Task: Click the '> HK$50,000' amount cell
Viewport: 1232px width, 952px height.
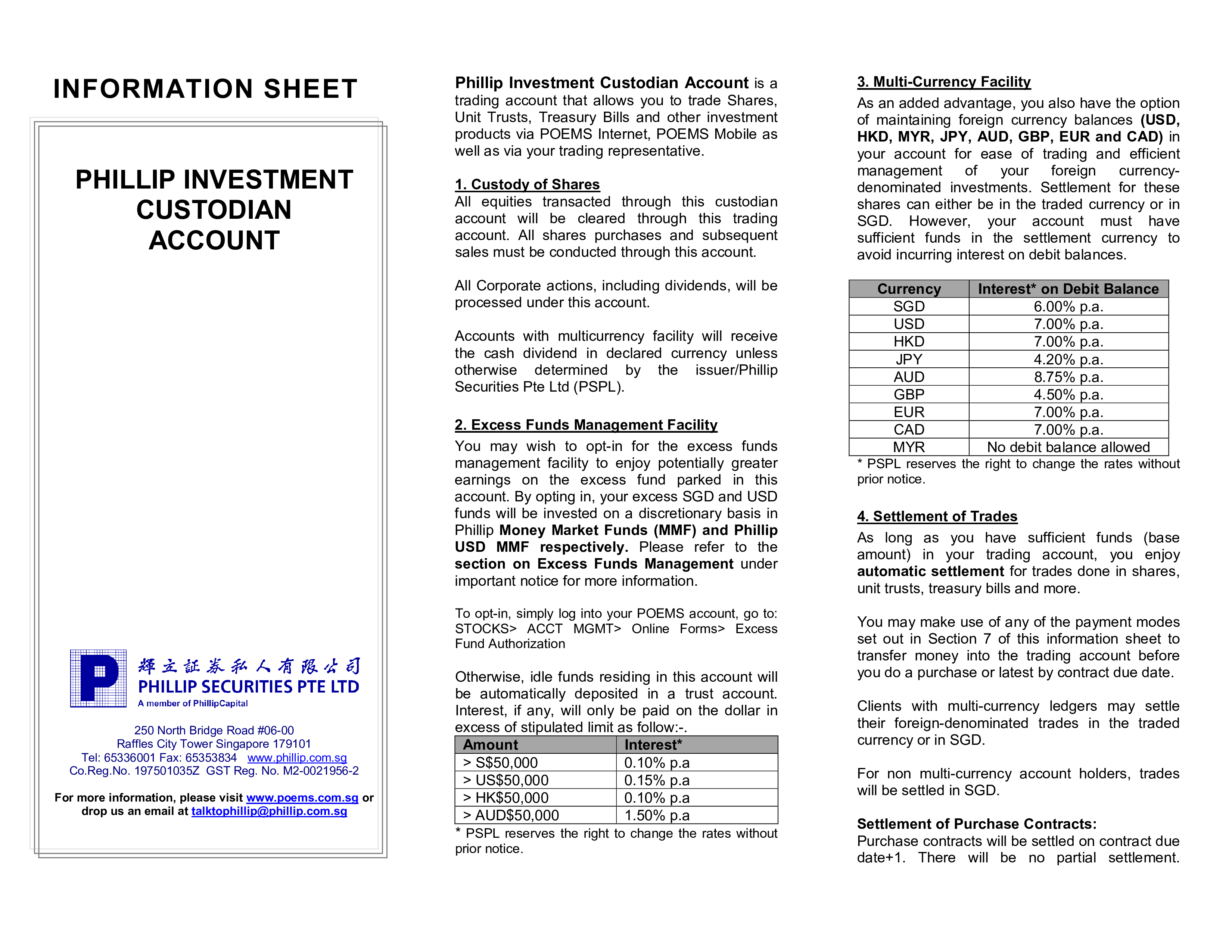Action: [535, 797]
